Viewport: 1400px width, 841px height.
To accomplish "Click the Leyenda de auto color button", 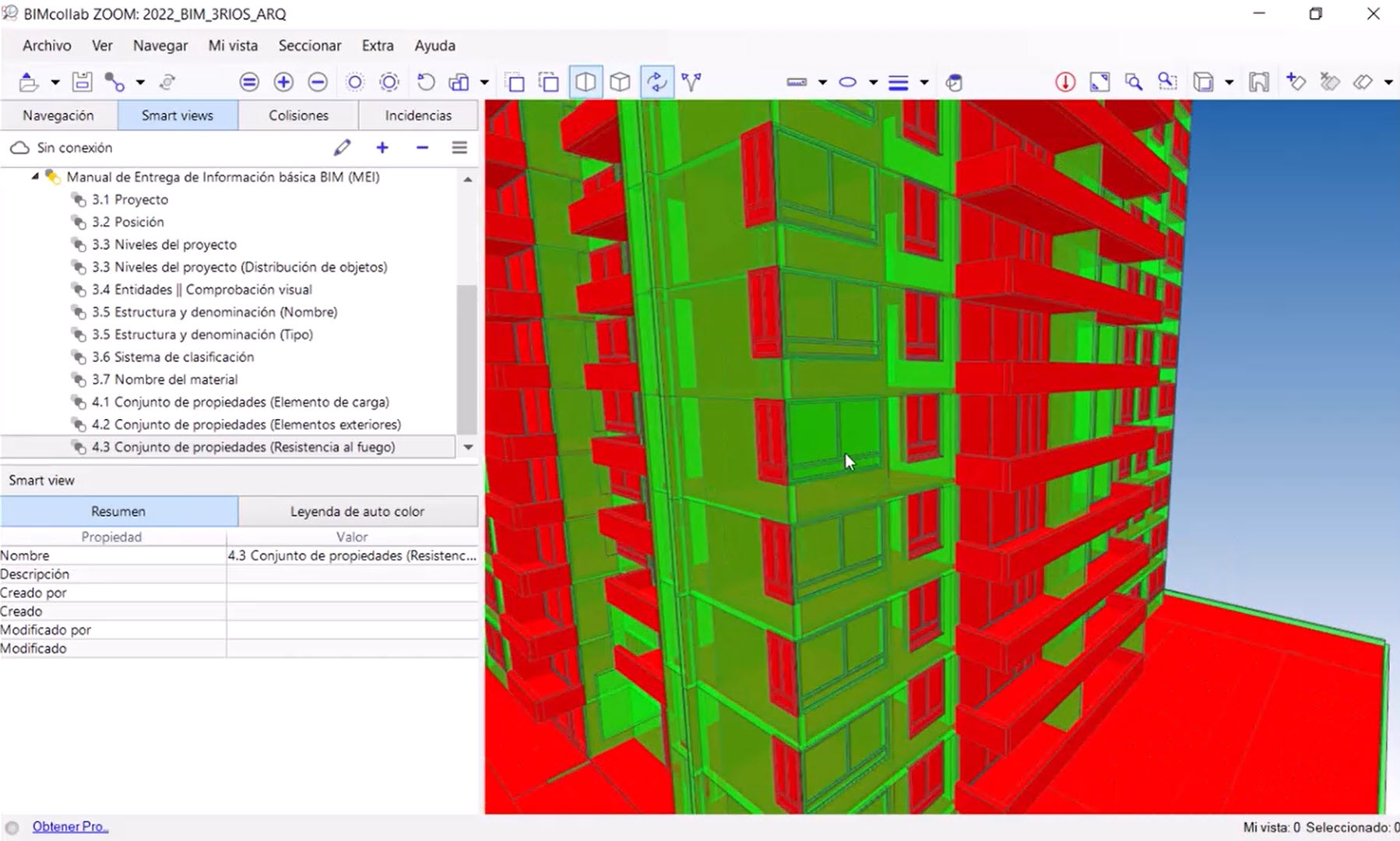I will [x=357, y=512].
